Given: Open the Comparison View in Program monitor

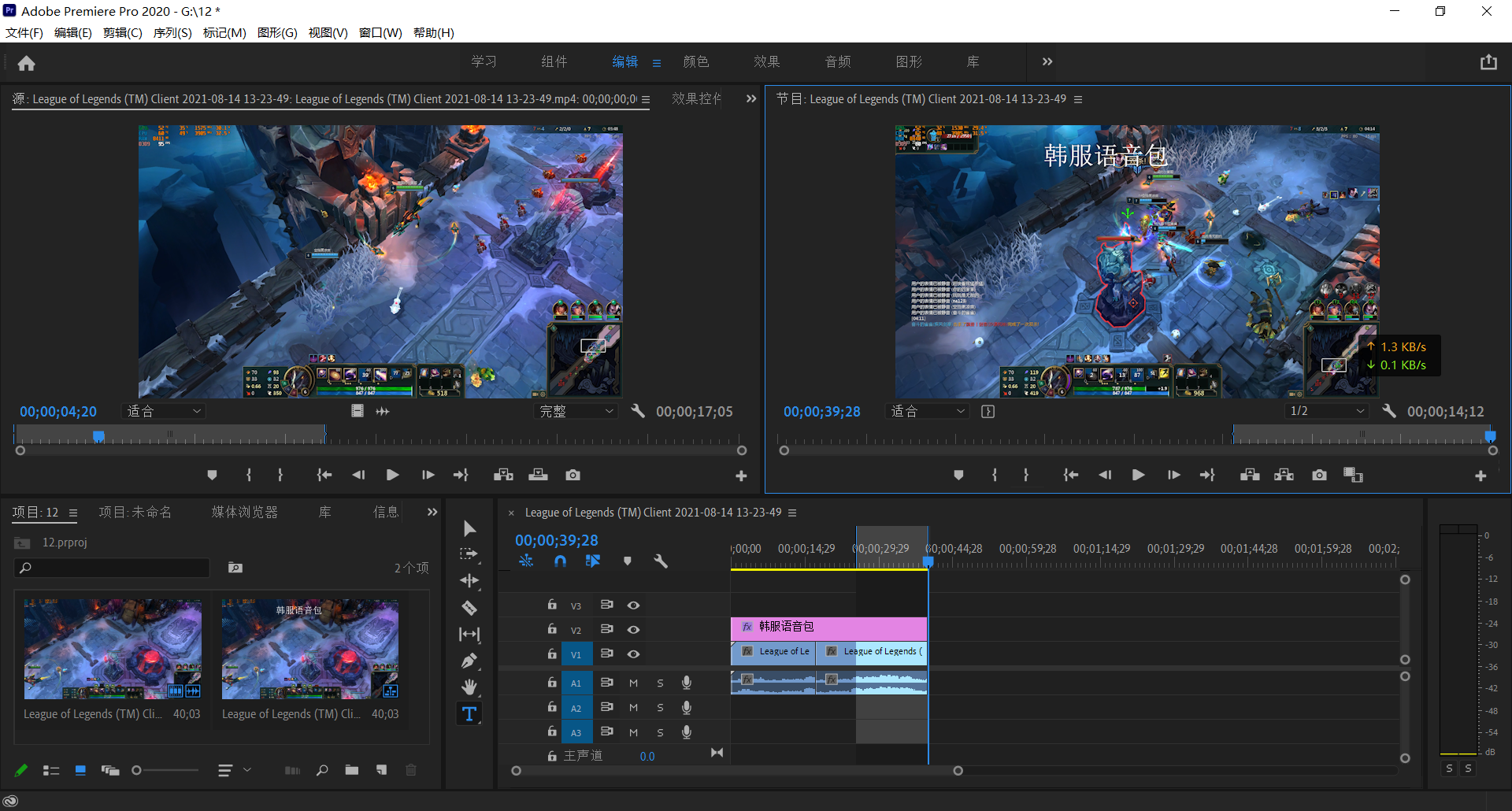Looking at the screenshot, I should click(1353, 475).
